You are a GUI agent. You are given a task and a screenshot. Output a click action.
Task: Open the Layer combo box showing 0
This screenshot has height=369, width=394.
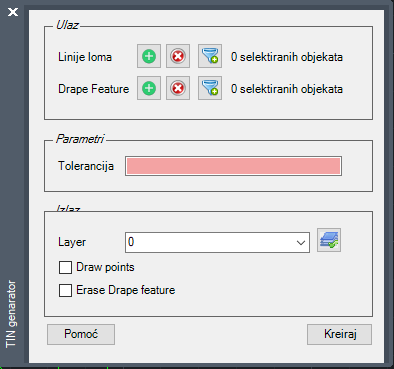click(x=217, y=242)
